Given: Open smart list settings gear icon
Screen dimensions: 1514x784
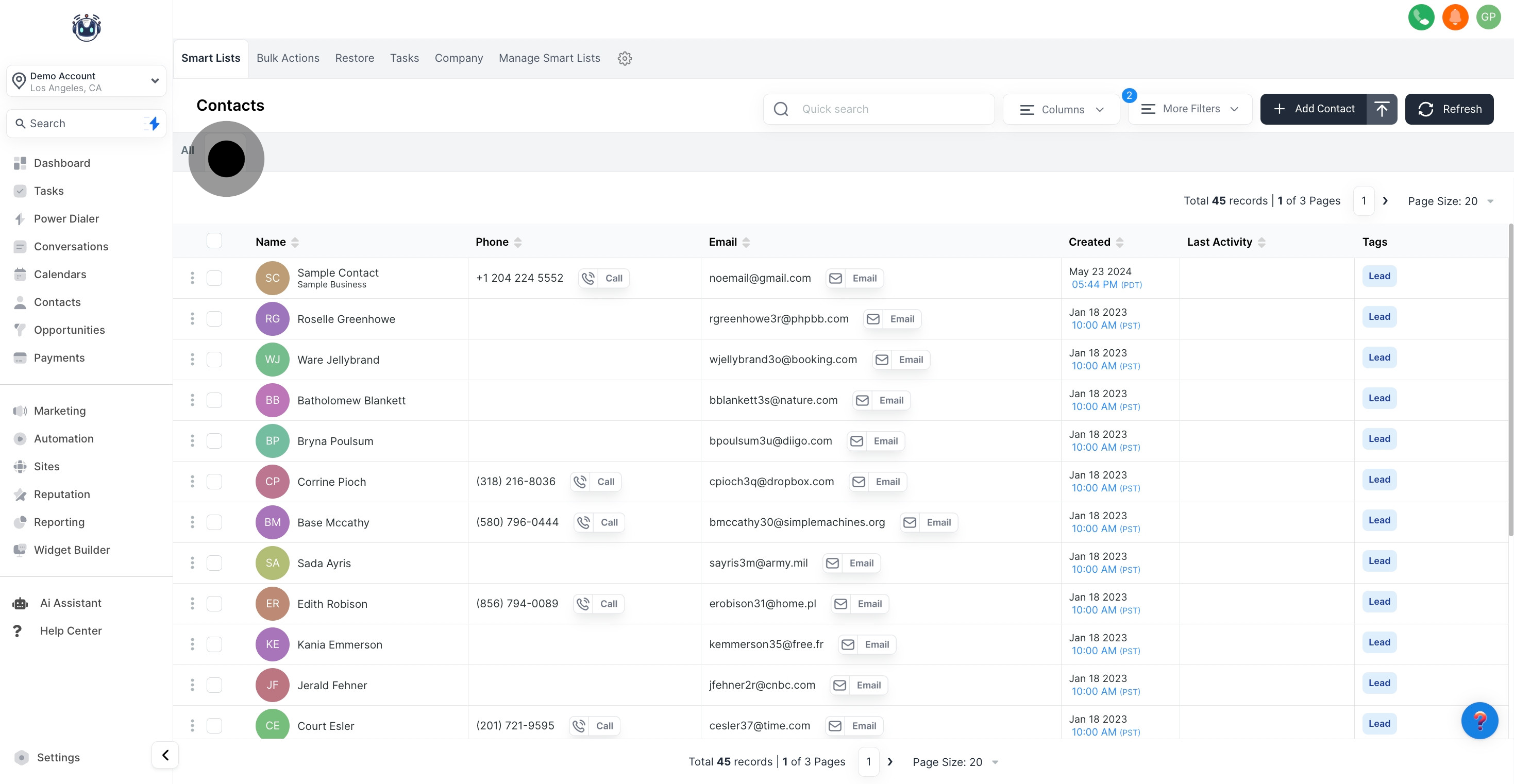Looking at the screenshot, I should click(624, 58).
